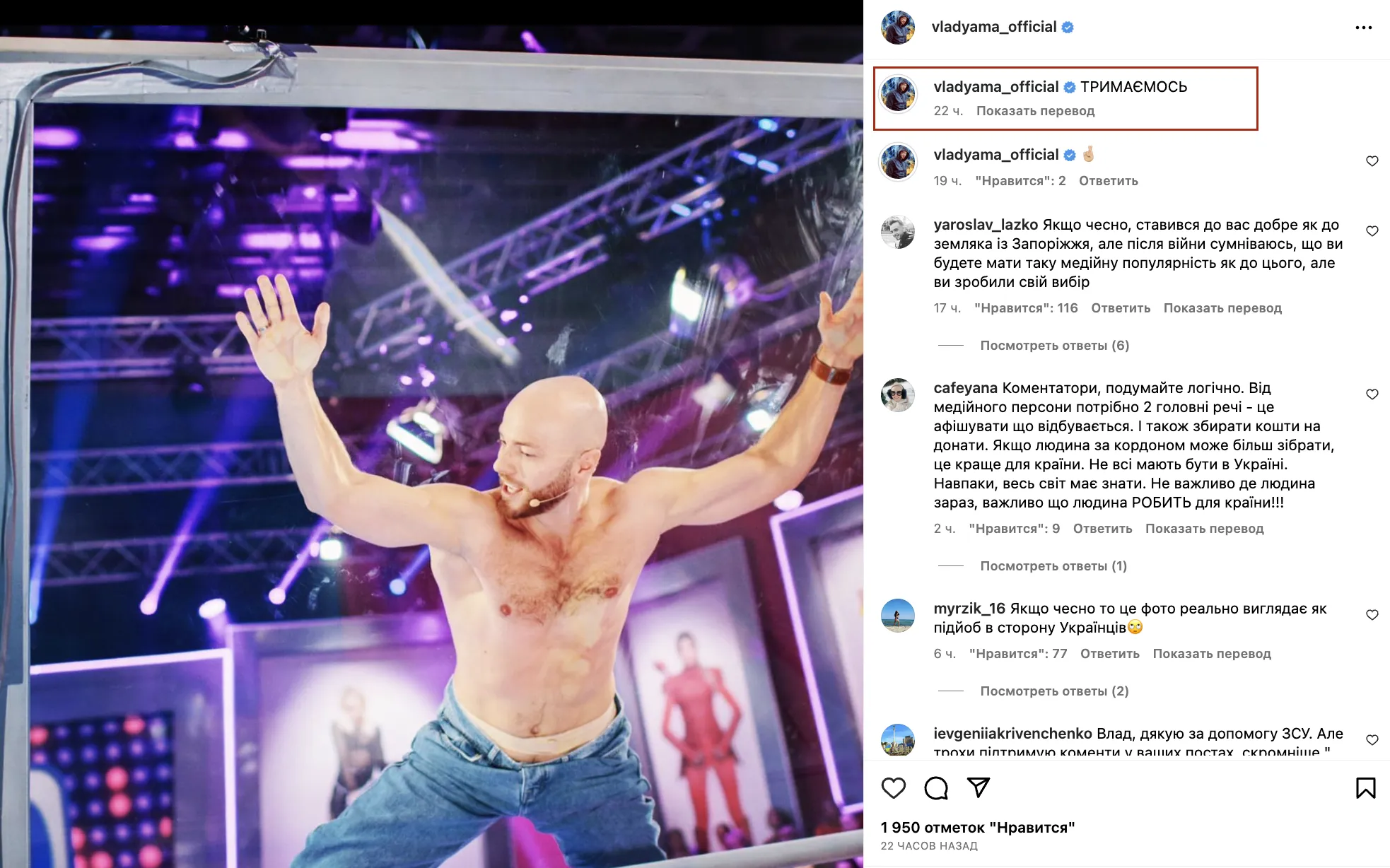Save post with bookmark icon
Image resolution: width=1390 pixels, height=868 pixels.
pos(1365,787)
